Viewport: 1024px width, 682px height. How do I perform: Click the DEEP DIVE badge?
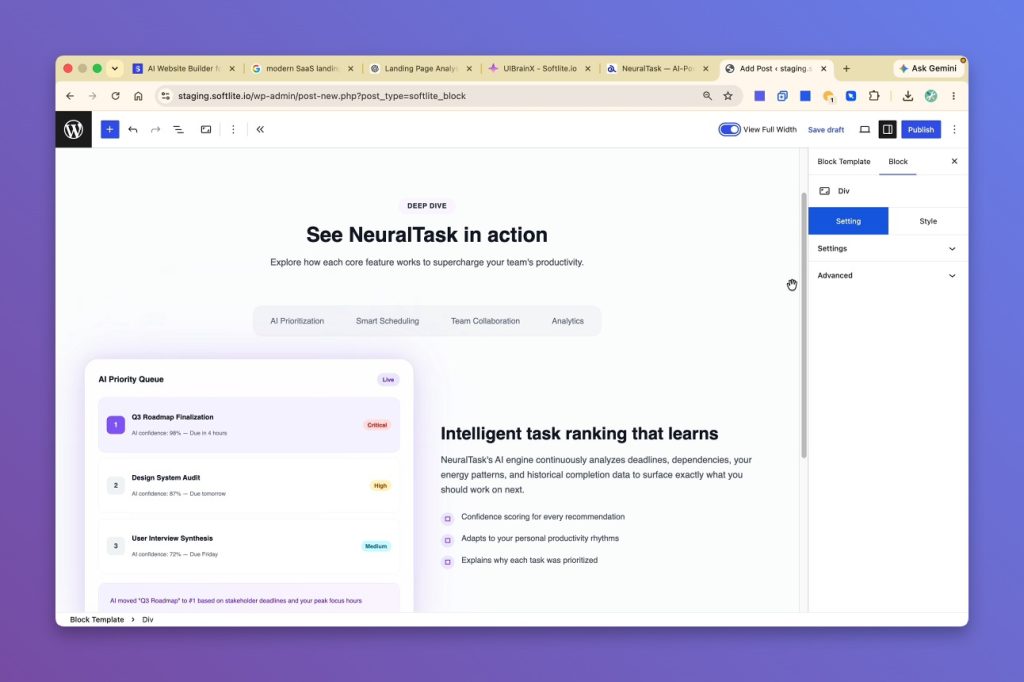[x=427, y=206]
